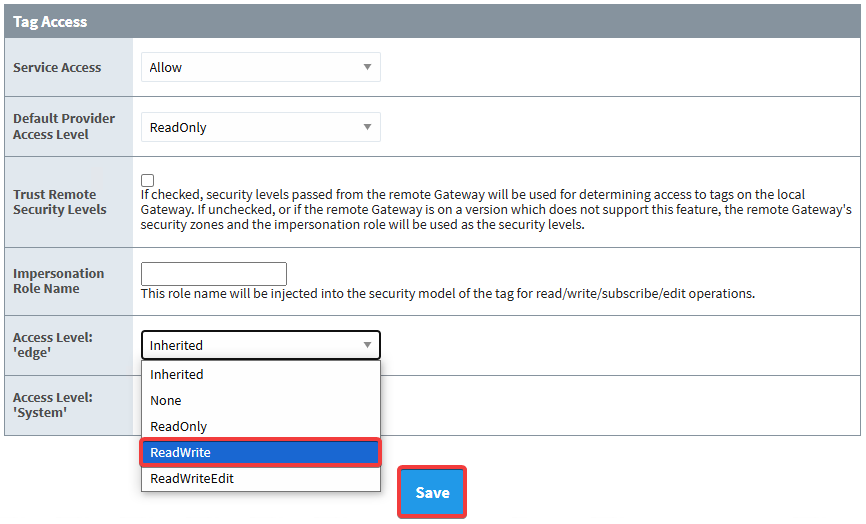Image resolution: width=866 pixels, height=524 pixels.
Task: Click the Service Access label
Action: click(x=57, y=67)
